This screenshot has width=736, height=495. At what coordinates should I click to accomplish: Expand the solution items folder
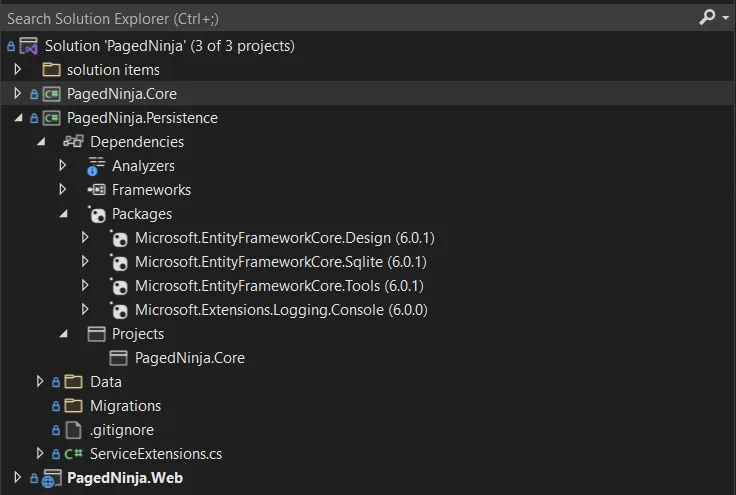17,69
